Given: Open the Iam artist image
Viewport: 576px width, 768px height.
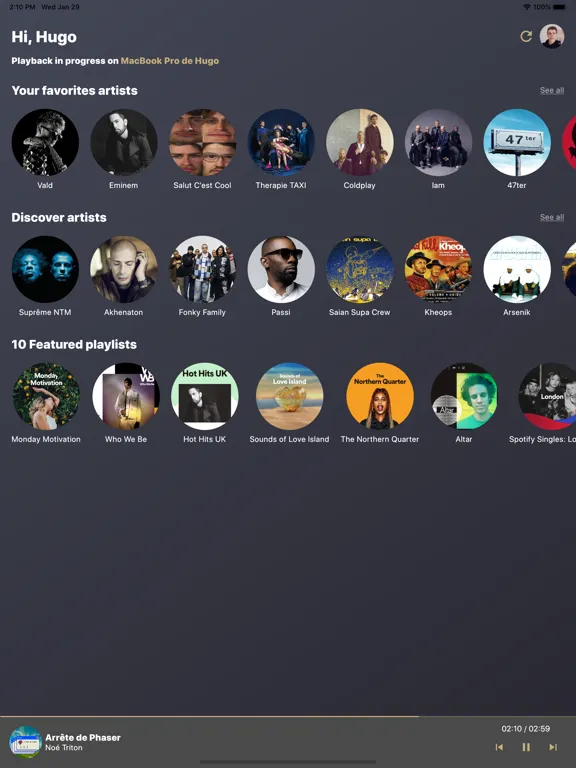Looking at the screenshot, I should [x=438, y=142].
